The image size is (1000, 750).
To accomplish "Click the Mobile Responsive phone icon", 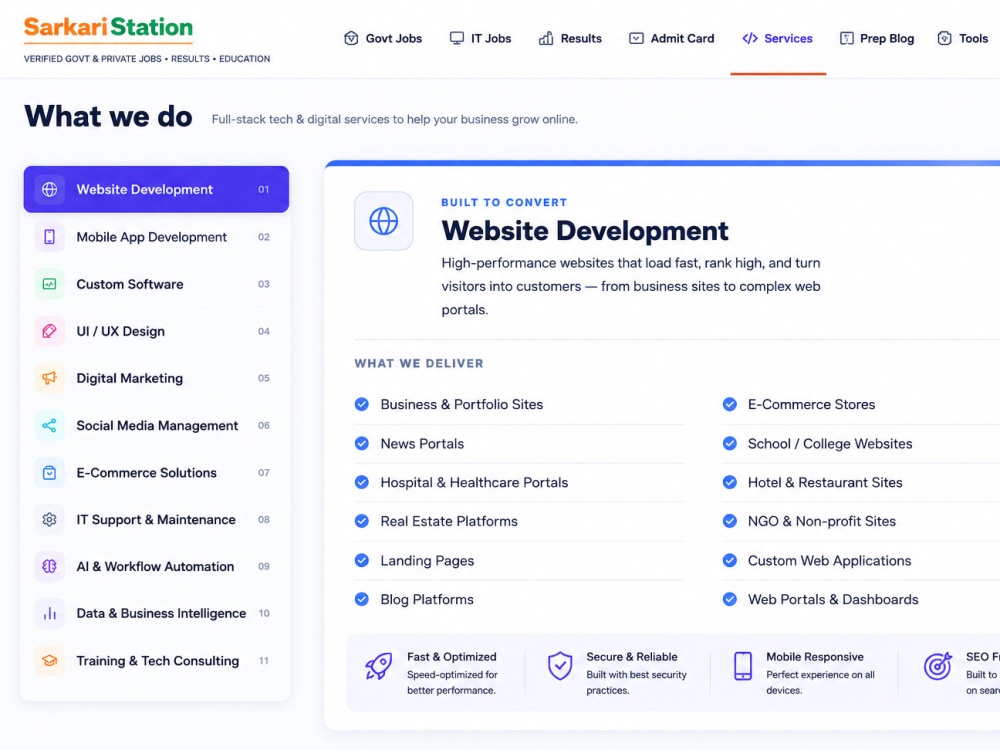I will click(x=742, y=666).
